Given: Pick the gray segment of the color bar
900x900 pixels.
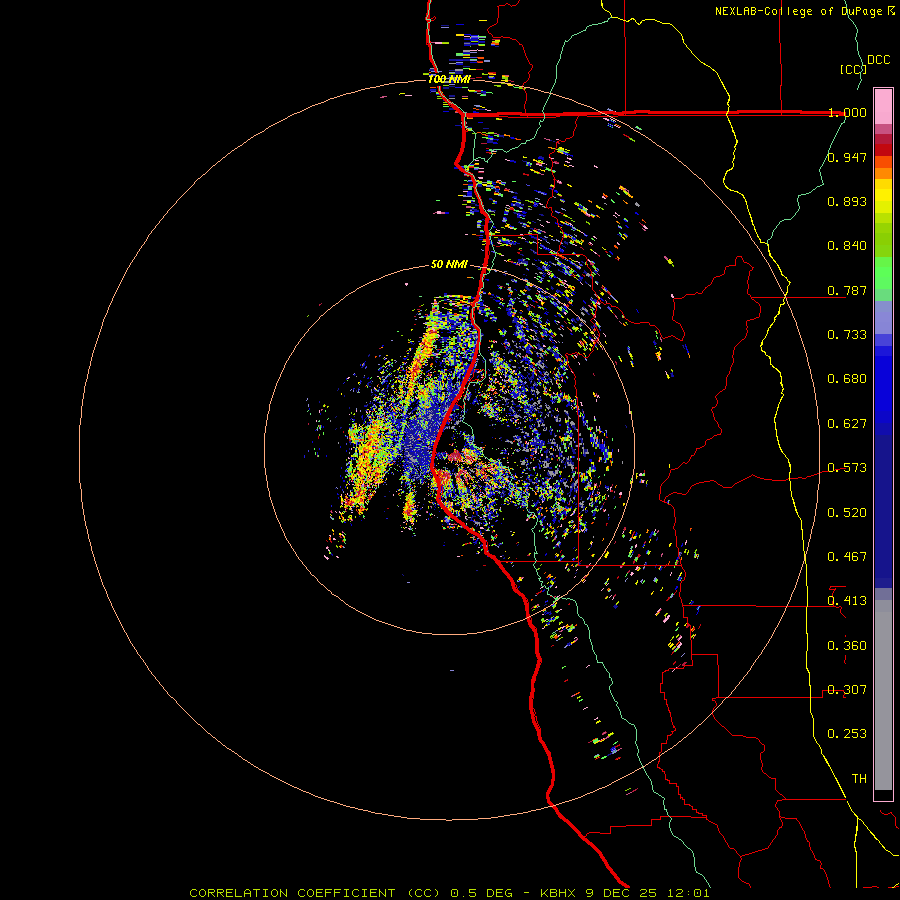Looking at the screenshot, I should pos(883,695).
